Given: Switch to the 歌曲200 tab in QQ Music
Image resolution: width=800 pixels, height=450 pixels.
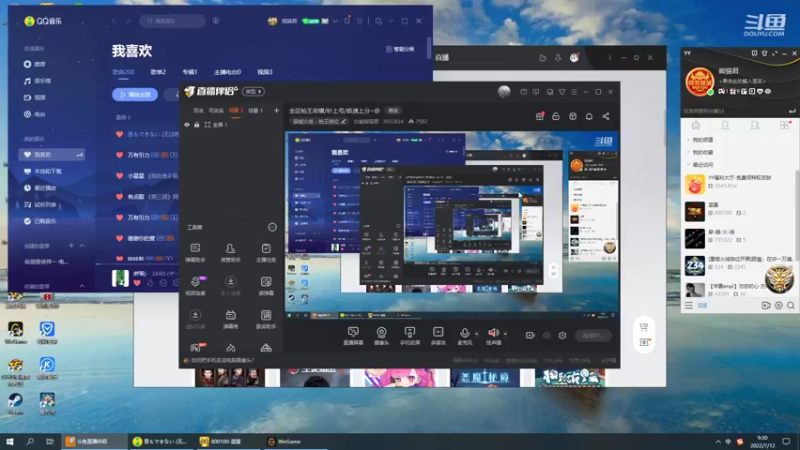Looking at the screenshot, I should click(123, 72).
